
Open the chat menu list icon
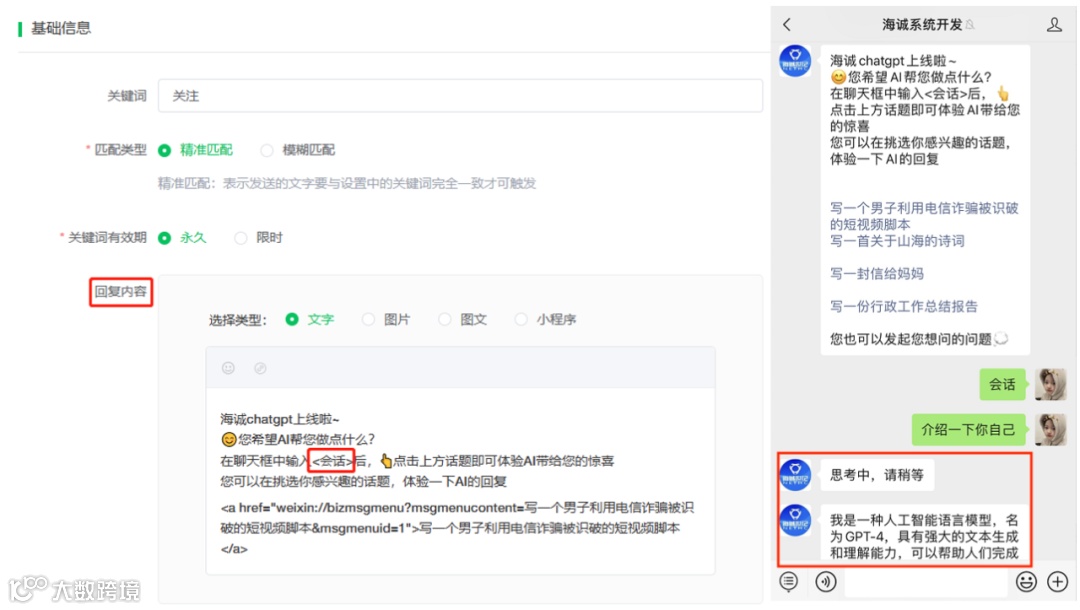coord(789,582)
